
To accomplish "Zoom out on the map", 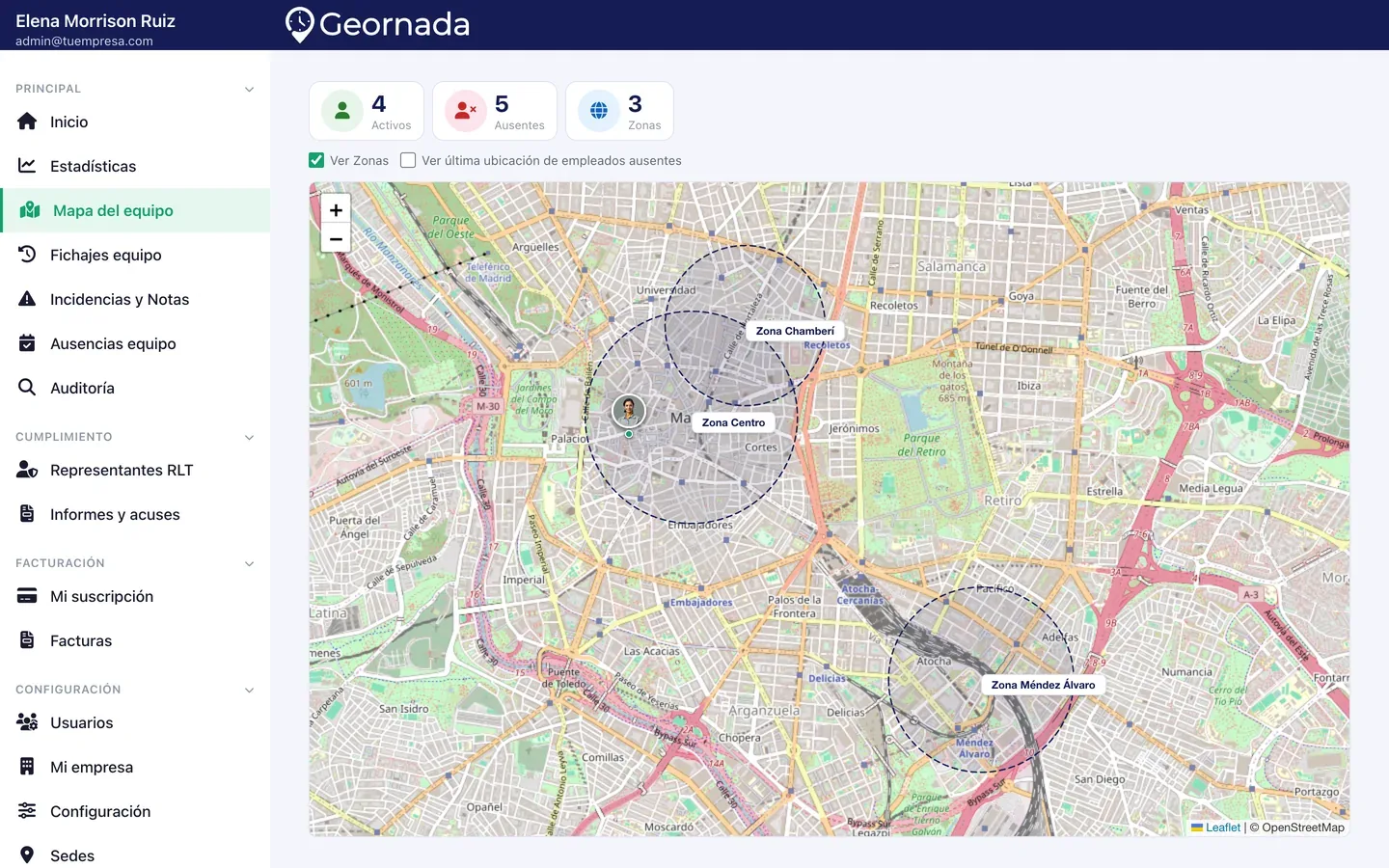I will tap(336, 238).
